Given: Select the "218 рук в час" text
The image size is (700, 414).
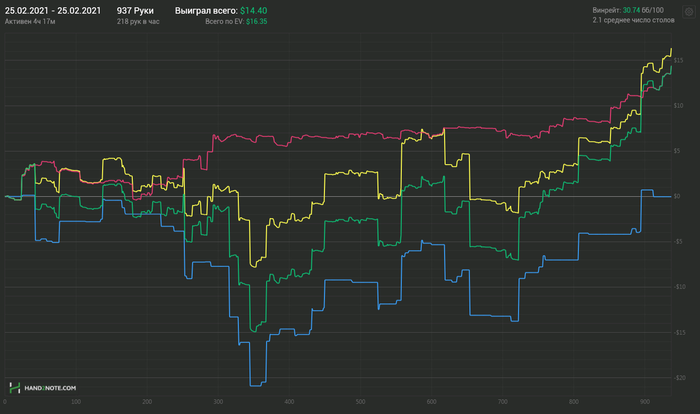Looking at the screenshot, I should [138, 21].
